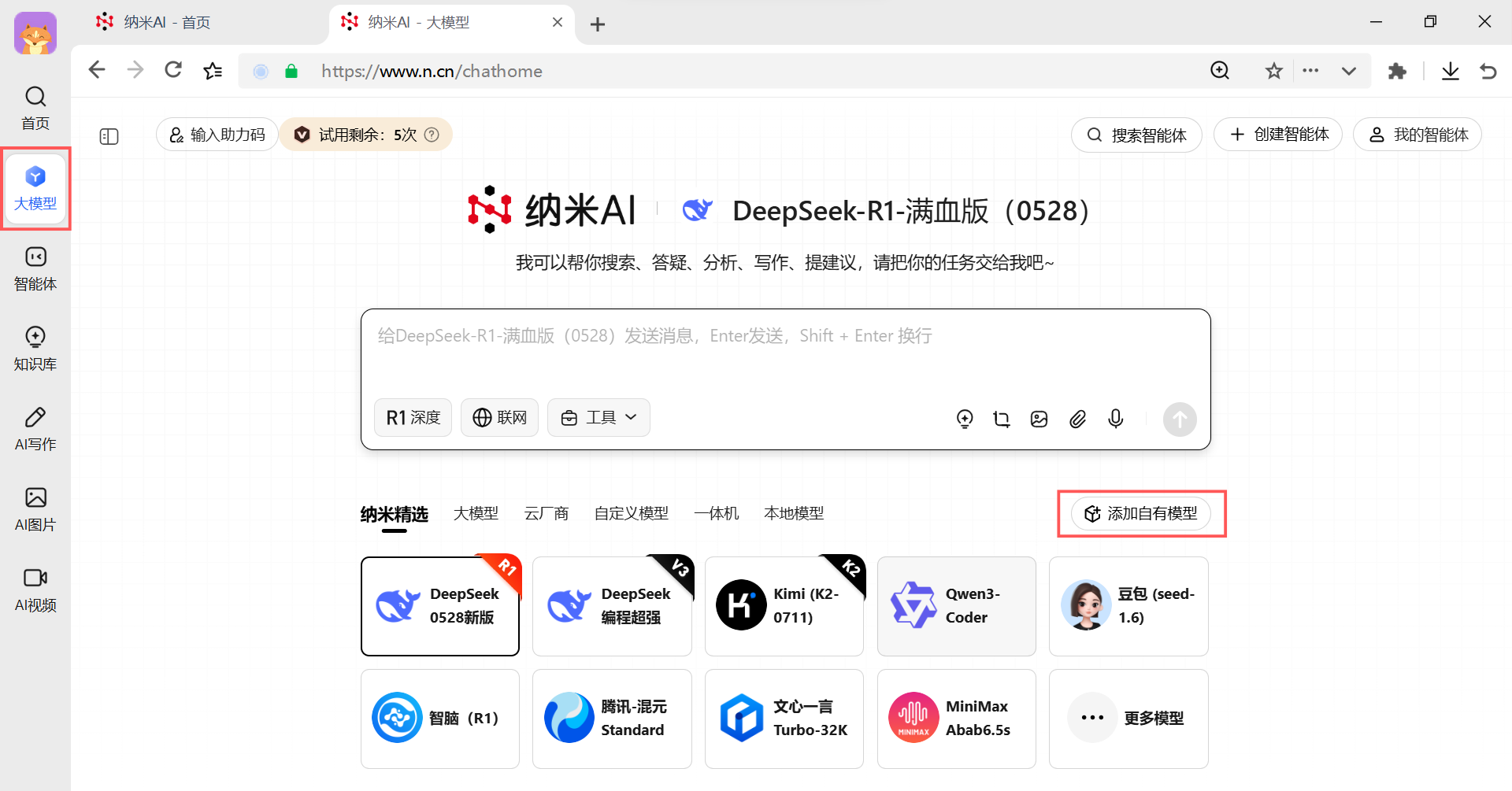This screenshot has width=1512, height=791.
Task: Expand the 工具 dropdown
Action: [x=598, y=417]
